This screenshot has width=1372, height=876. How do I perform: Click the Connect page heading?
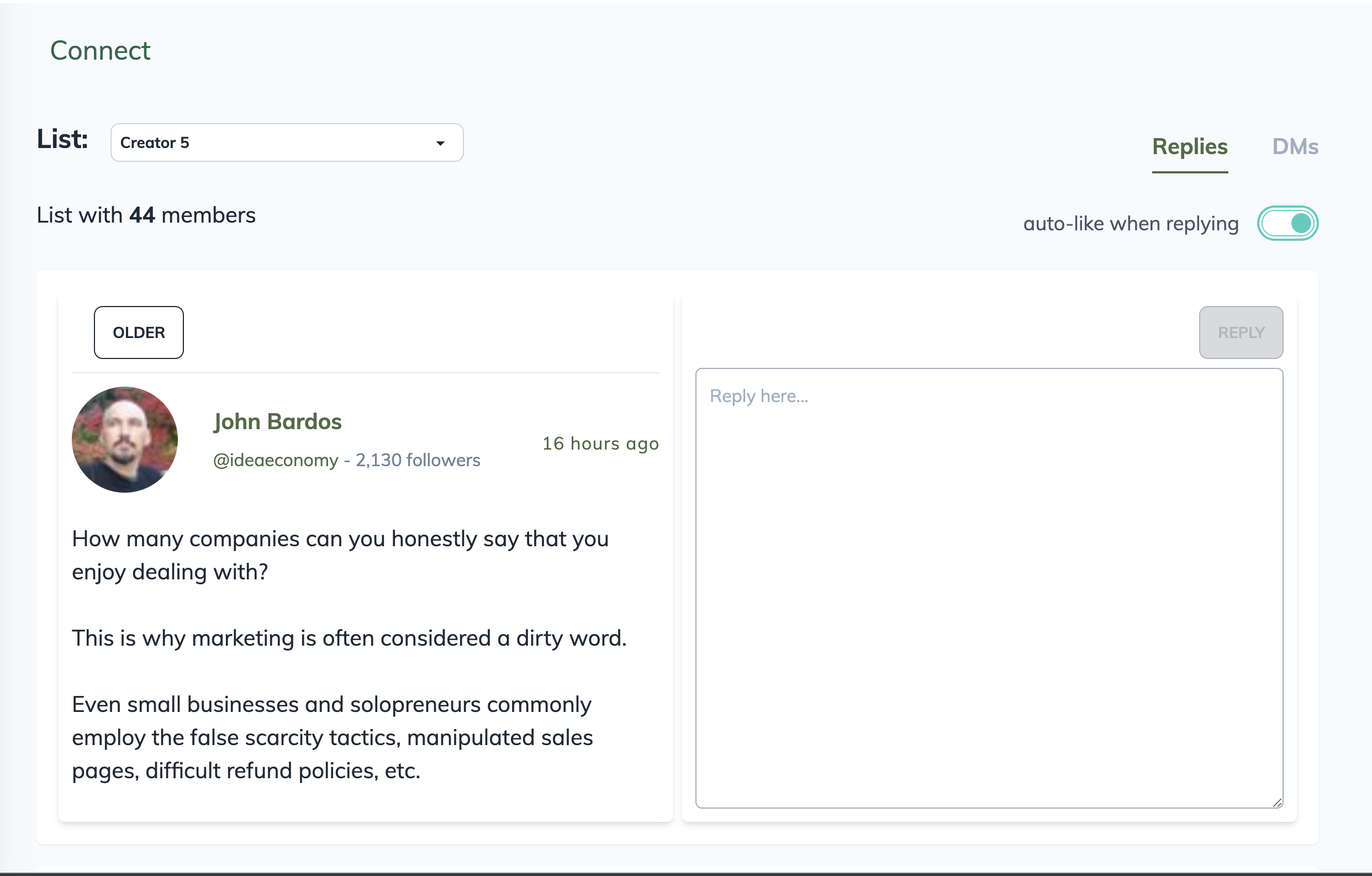pos(101,51)
